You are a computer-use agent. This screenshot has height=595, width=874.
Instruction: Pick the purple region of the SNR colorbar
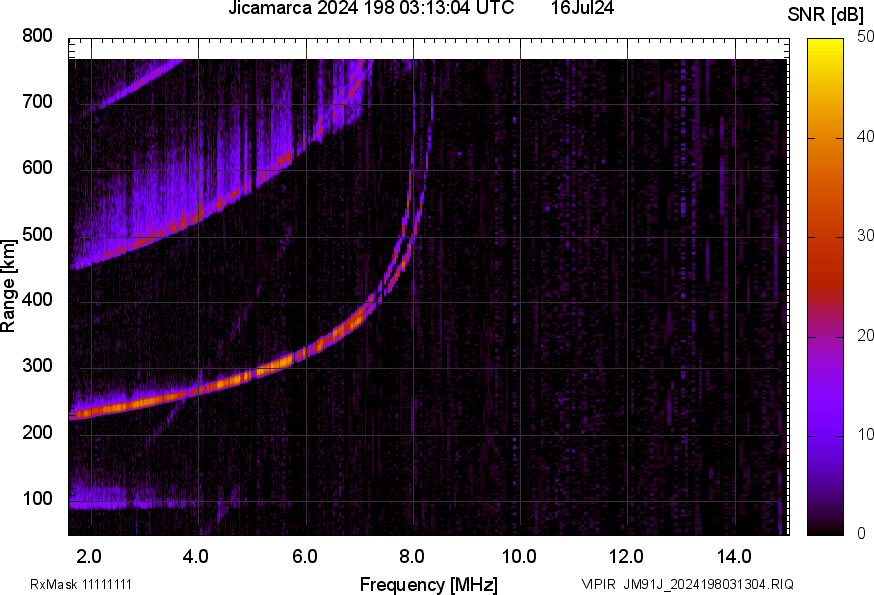coord(825,400)
